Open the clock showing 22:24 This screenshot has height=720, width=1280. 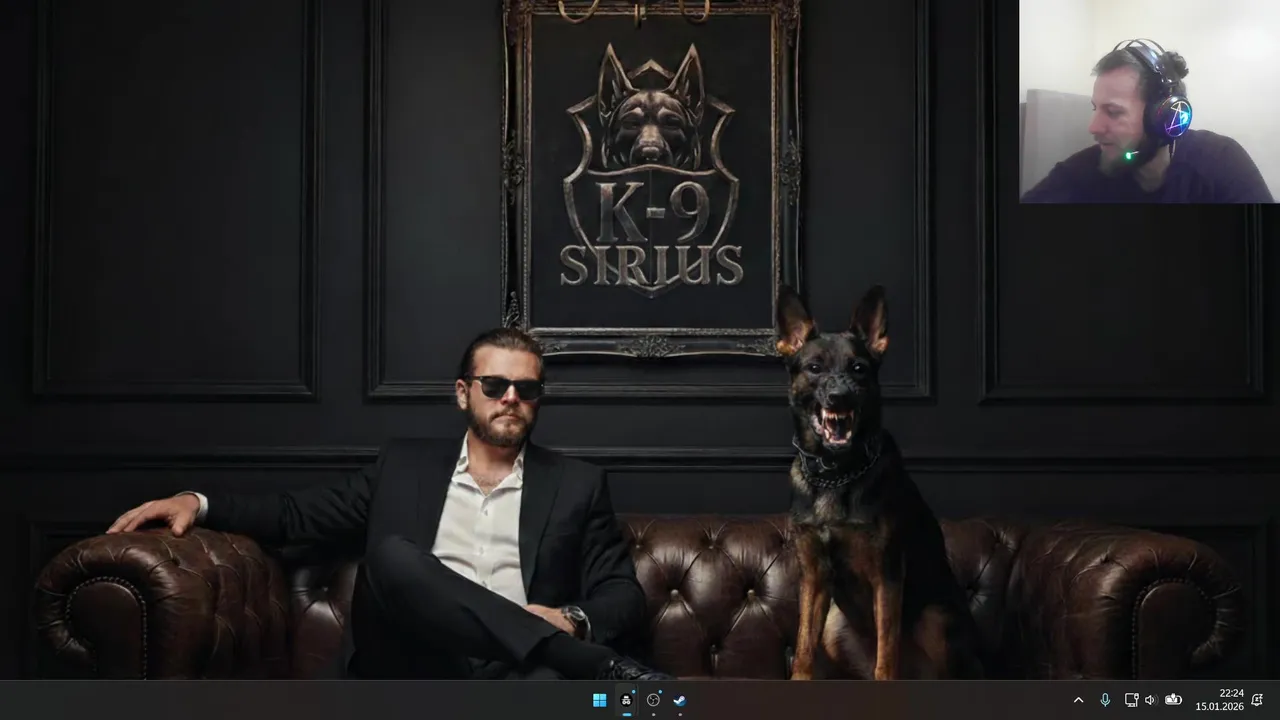pyautogui.click(x=1220, y=700)
